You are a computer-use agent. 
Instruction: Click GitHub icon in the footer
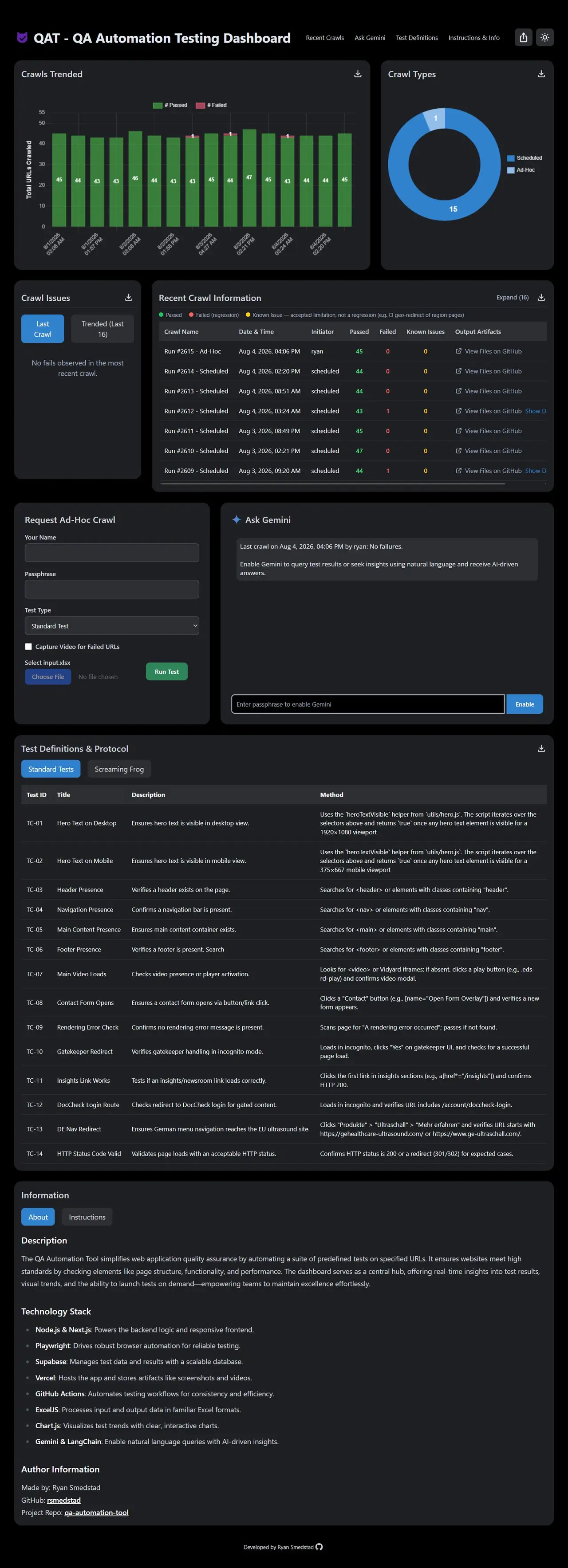pos(319,1547)
